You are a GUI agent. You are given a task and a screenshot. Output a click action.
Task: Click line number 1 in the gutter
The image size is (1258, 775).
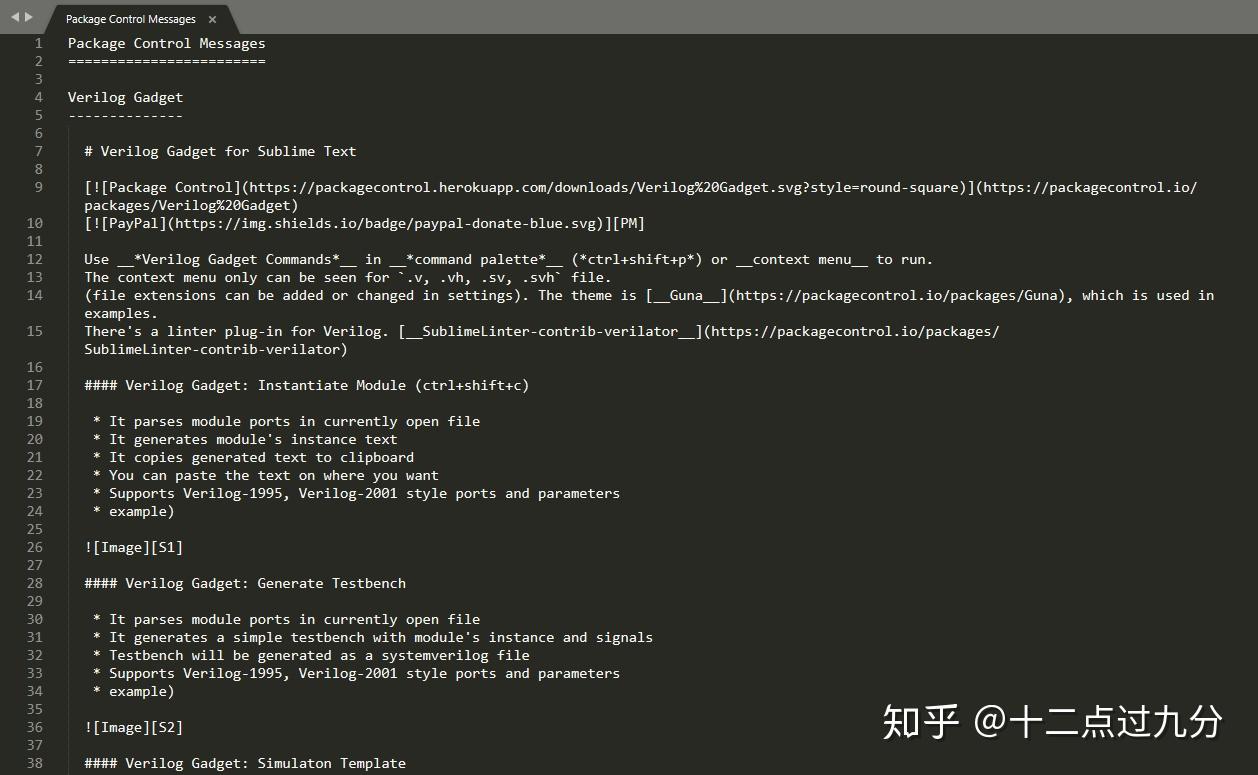pos(38,43)
